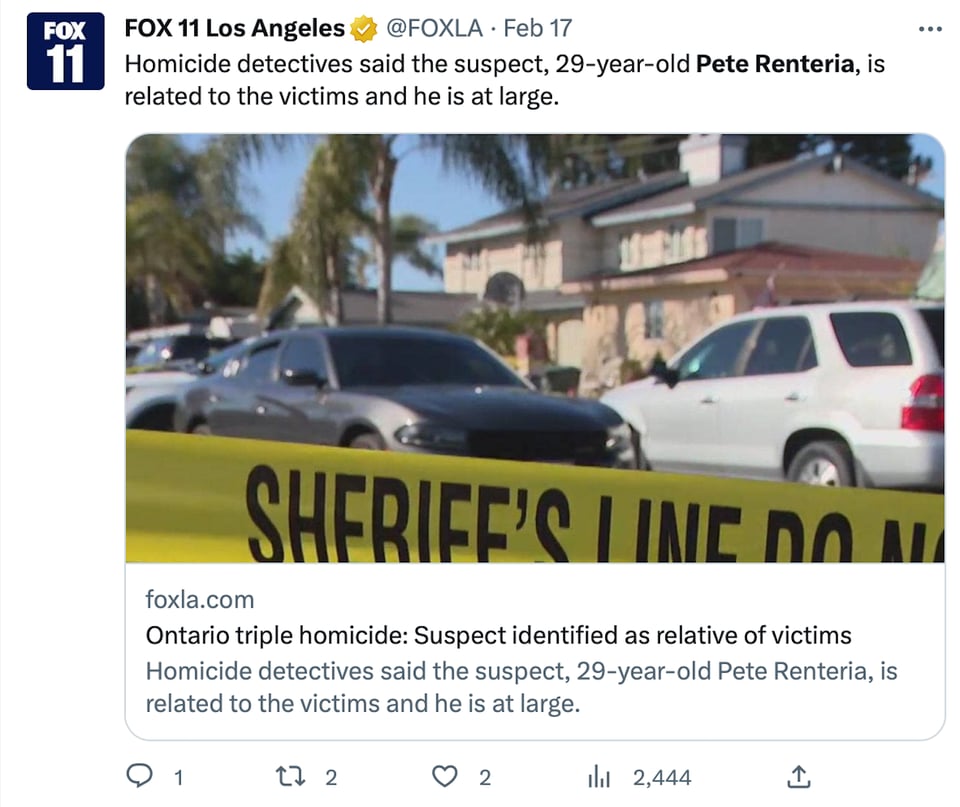Open the three-dot more options menu

(930, 29)
